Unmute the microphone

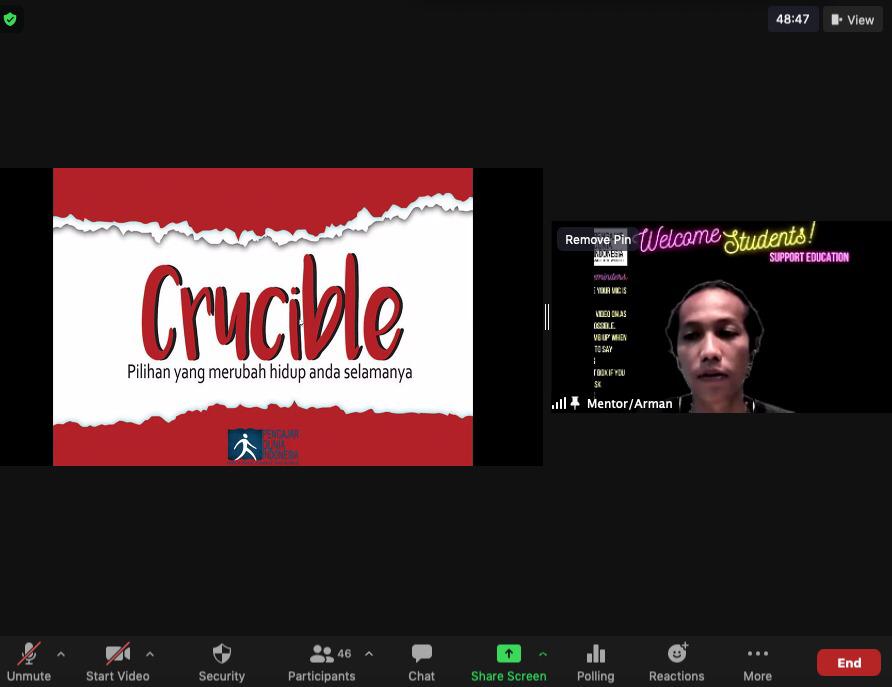[29, 662]
